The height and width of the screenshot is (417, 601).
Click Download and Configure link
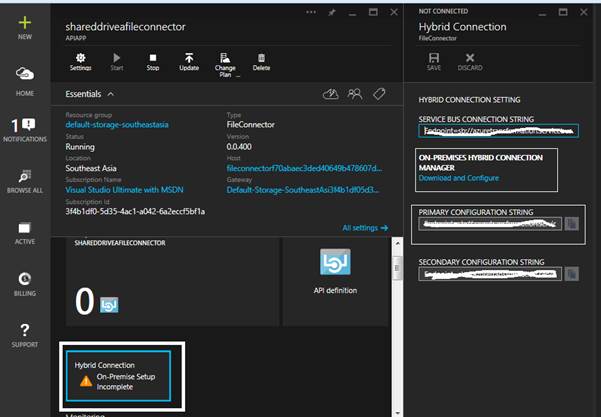click(459, 178)
